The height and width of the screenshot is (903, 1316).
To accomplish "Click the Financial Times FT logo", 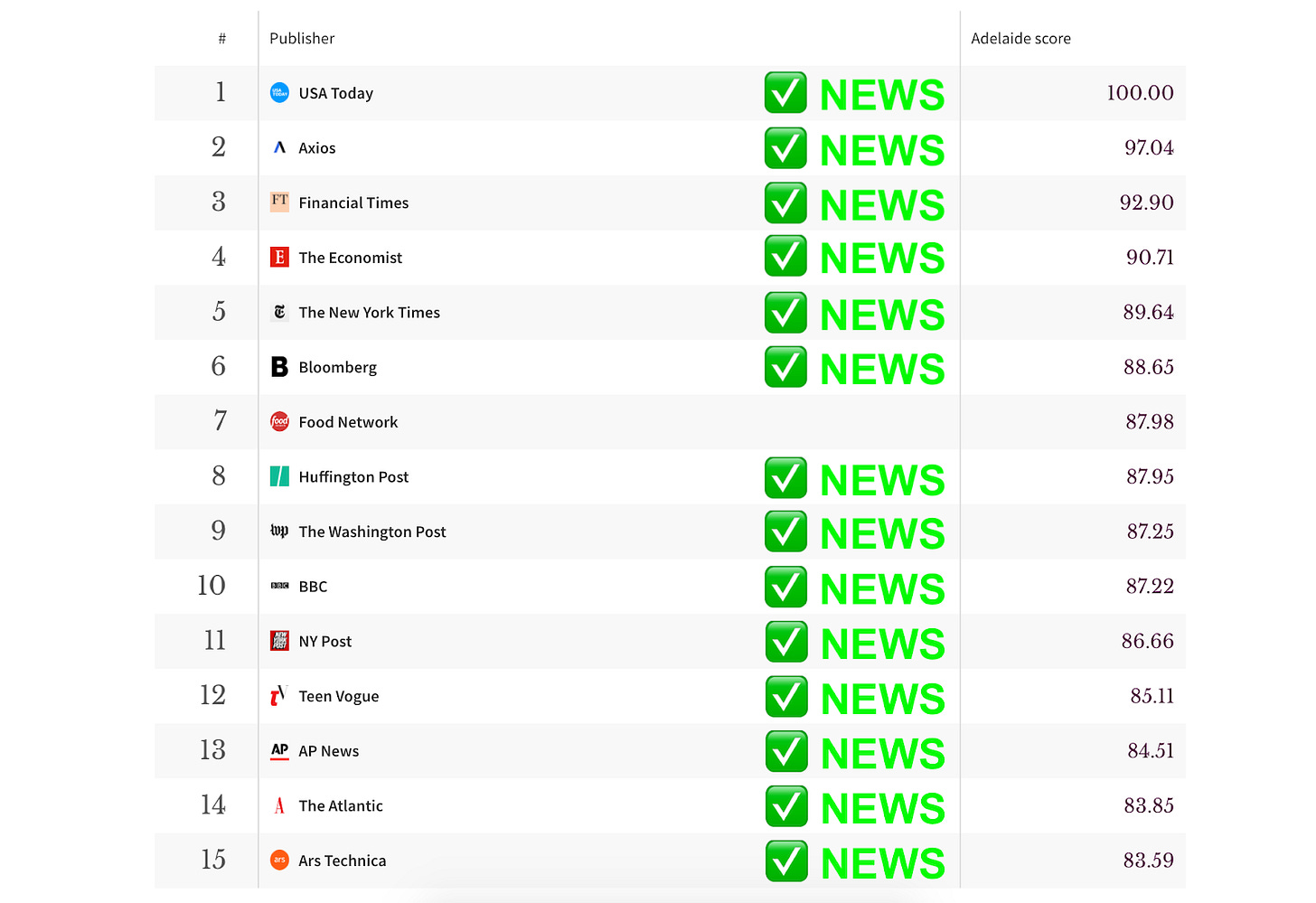I will 279,202.
